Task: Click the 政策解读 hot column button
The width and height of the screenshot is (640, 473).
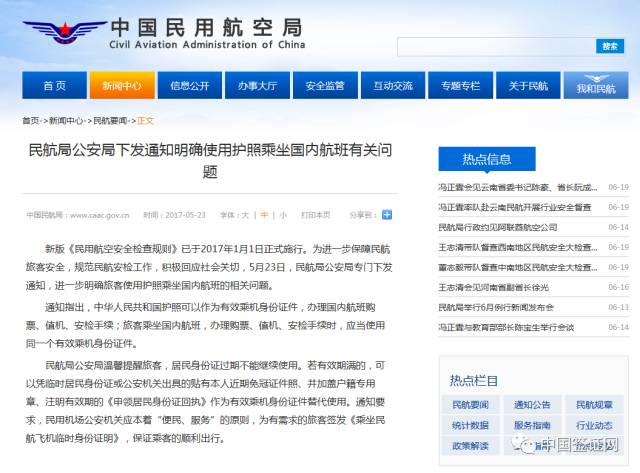Action: (471, 445)
